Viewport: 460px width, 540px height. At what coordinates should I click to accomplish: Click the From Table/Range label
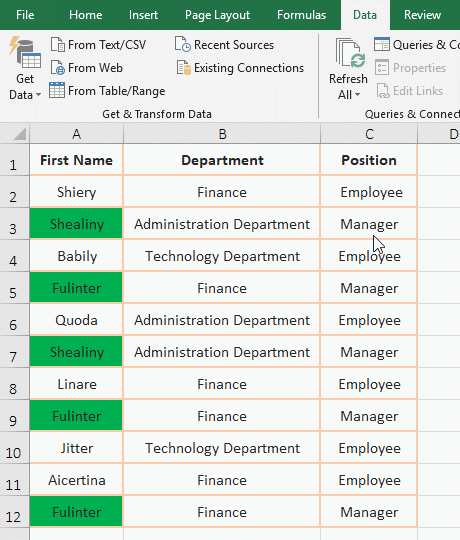click(117, 91)
